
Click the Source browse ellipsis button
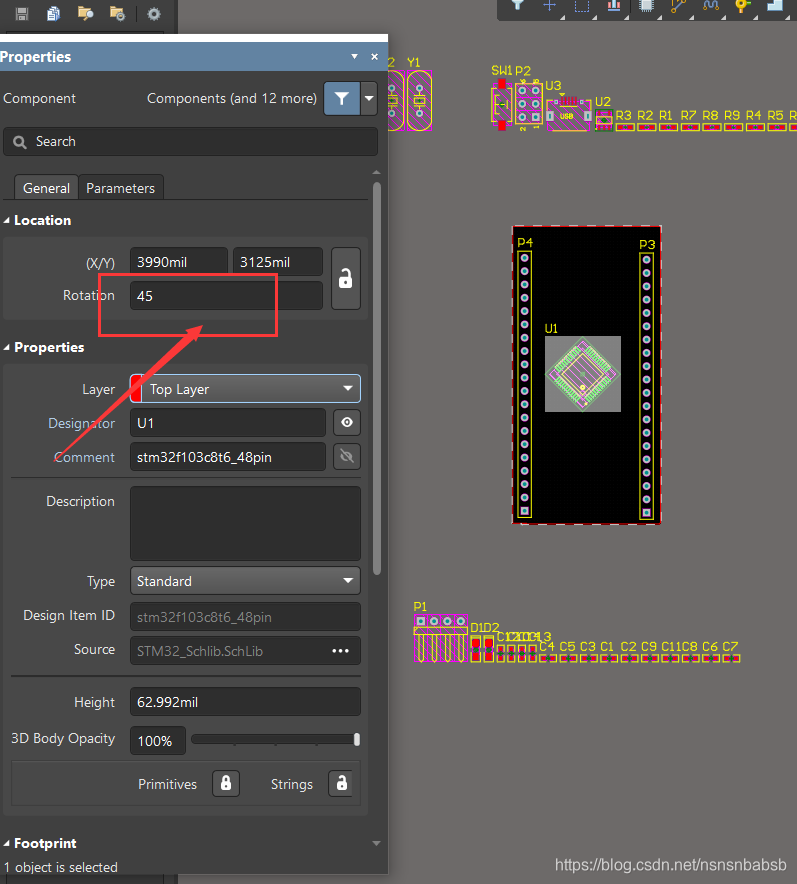pos(340,651)
